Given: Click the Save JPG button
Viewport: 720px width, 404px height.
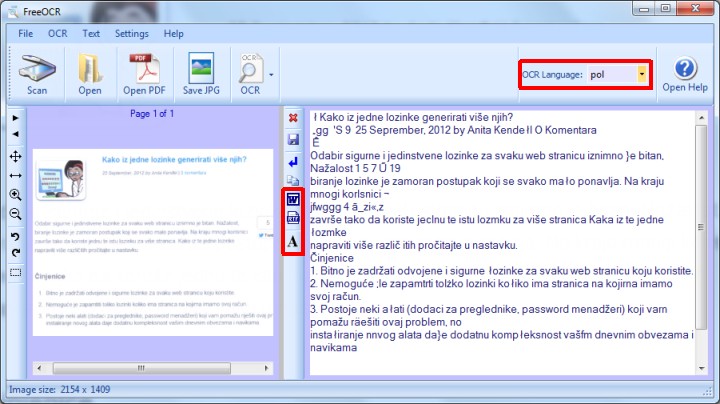Looking at the screenshot, I should (202, 73).
